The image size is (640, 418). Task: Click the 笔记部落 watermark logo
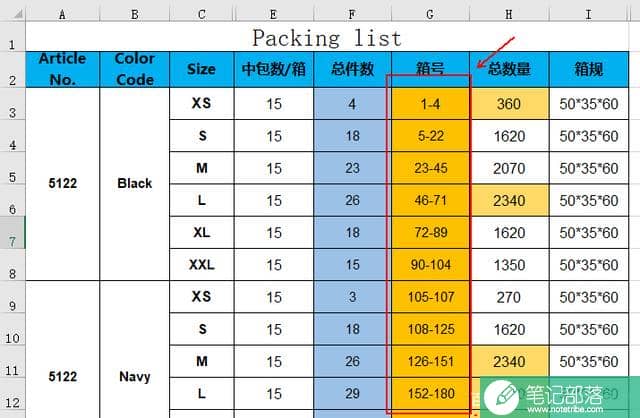point(560,397)
